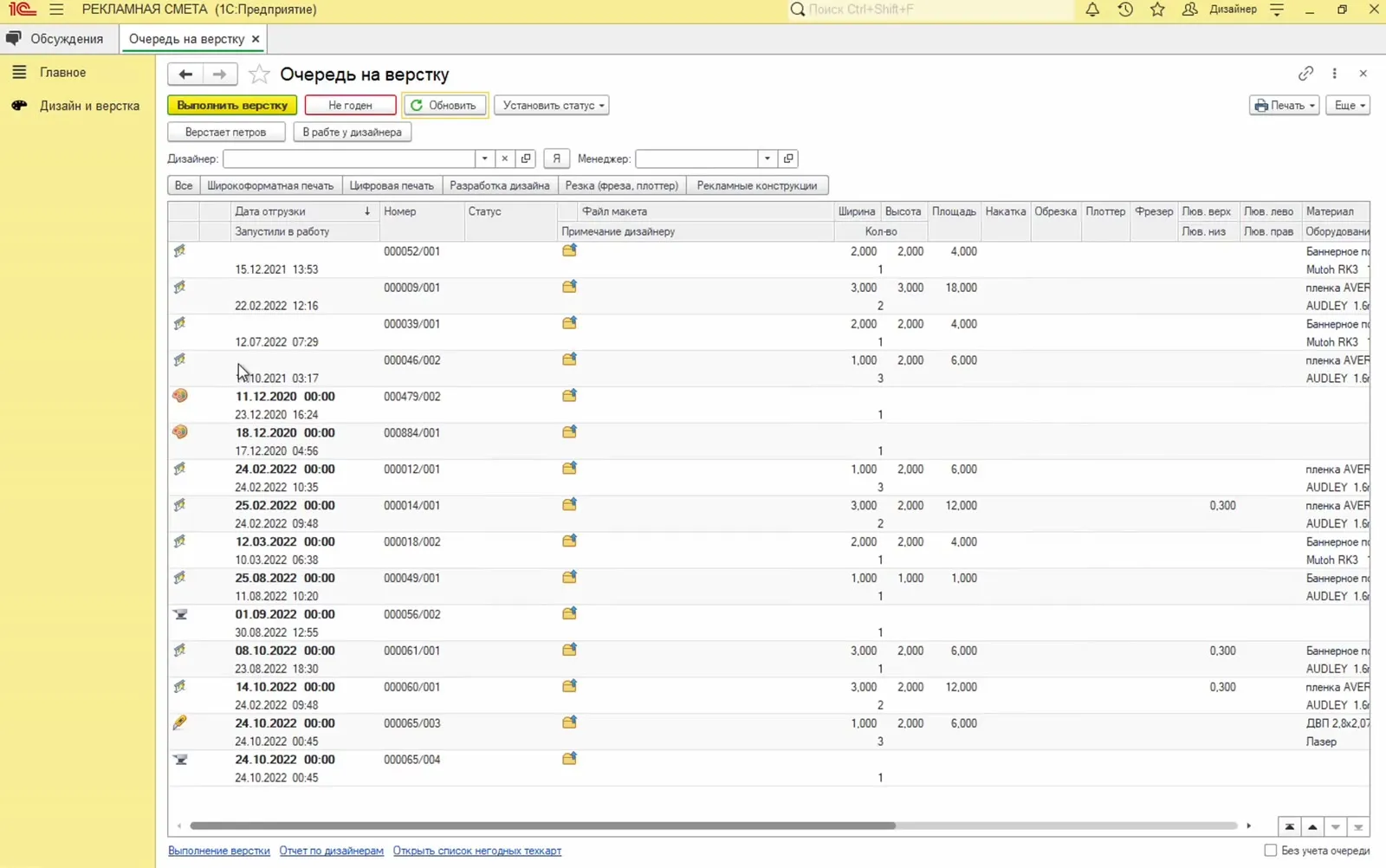
Task: Open the file folder icon for order 000479/002
Action: click(x=569, y=396)
